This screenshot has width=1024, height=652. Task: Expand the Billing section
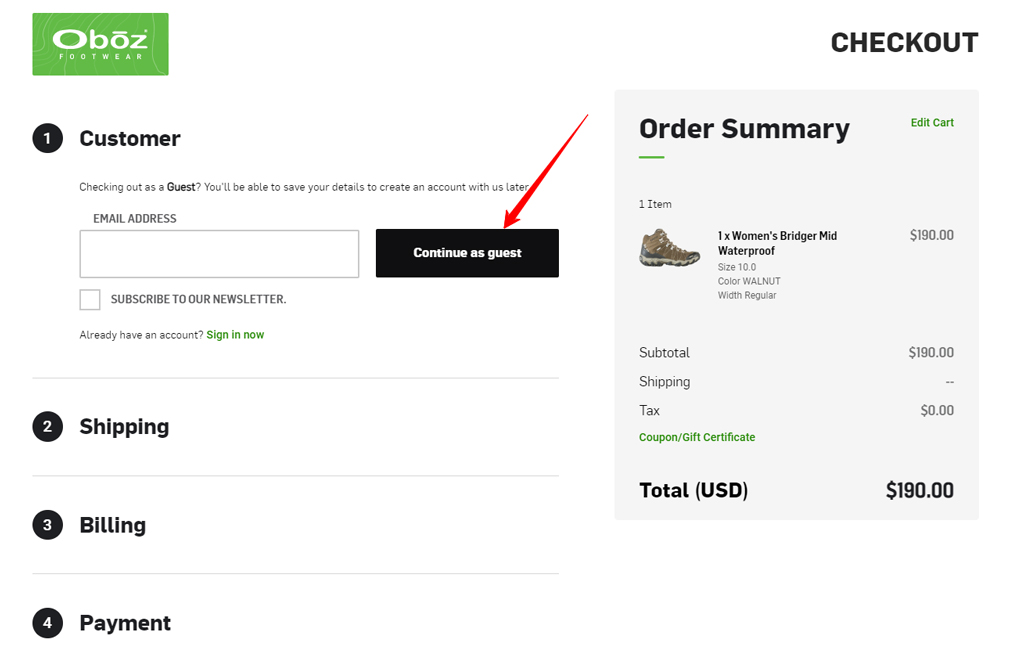[112, 524]
